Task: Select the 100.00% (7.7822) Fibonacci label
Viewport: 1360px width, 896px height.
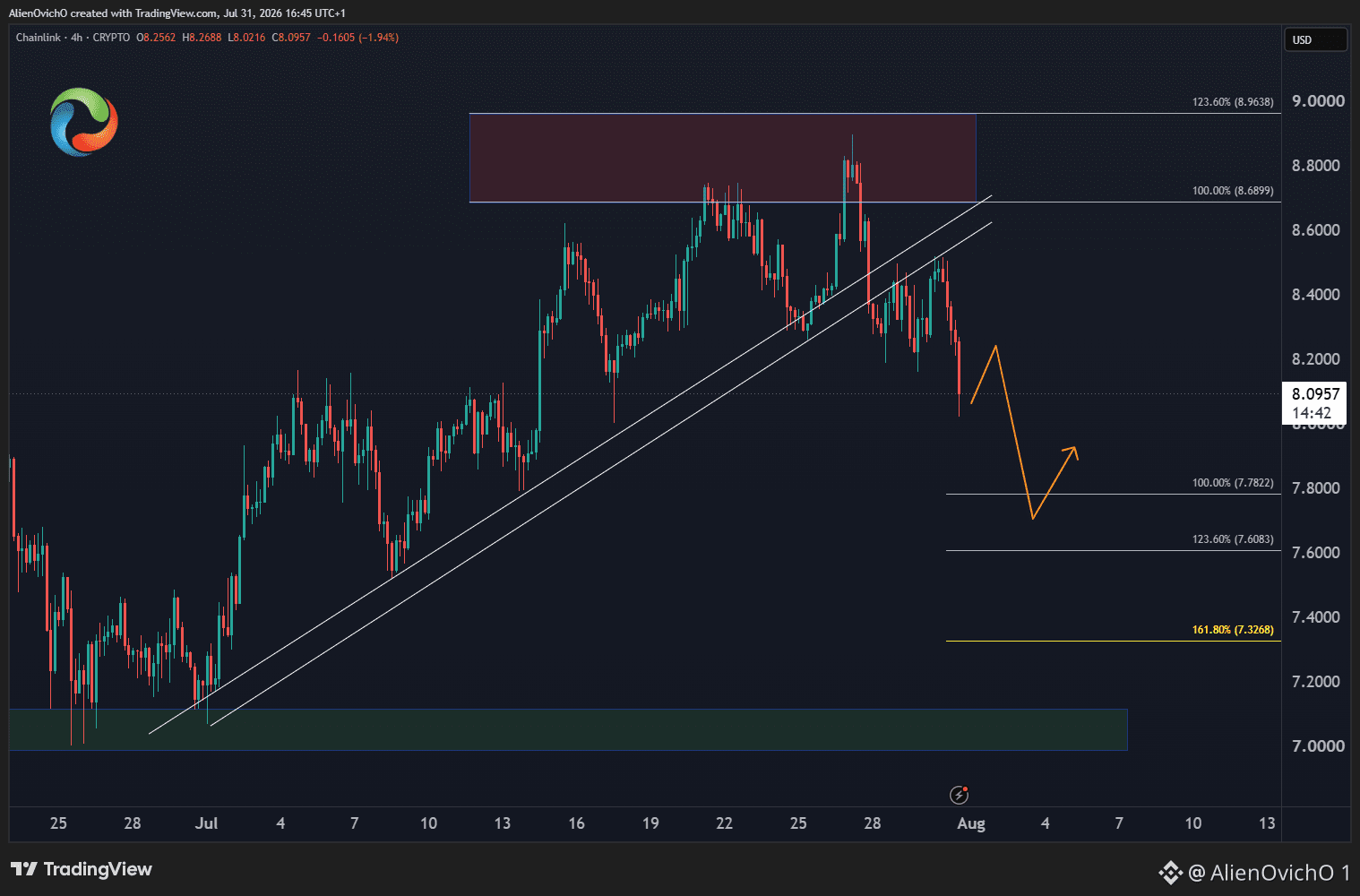Action: coord(1232,483)
